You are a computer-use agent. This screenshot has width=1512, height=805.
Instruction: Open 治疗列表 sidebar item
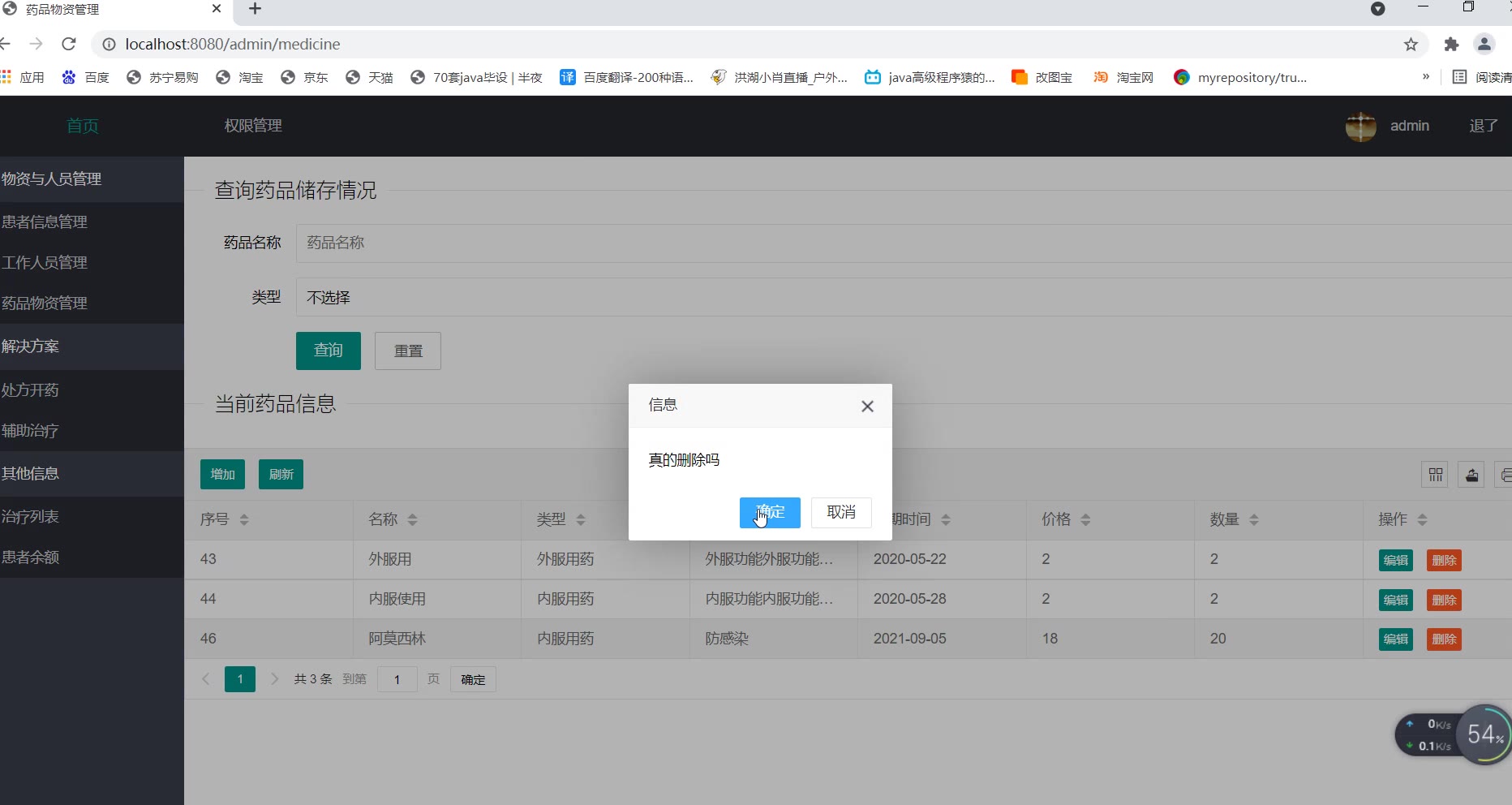pos(92,517)
